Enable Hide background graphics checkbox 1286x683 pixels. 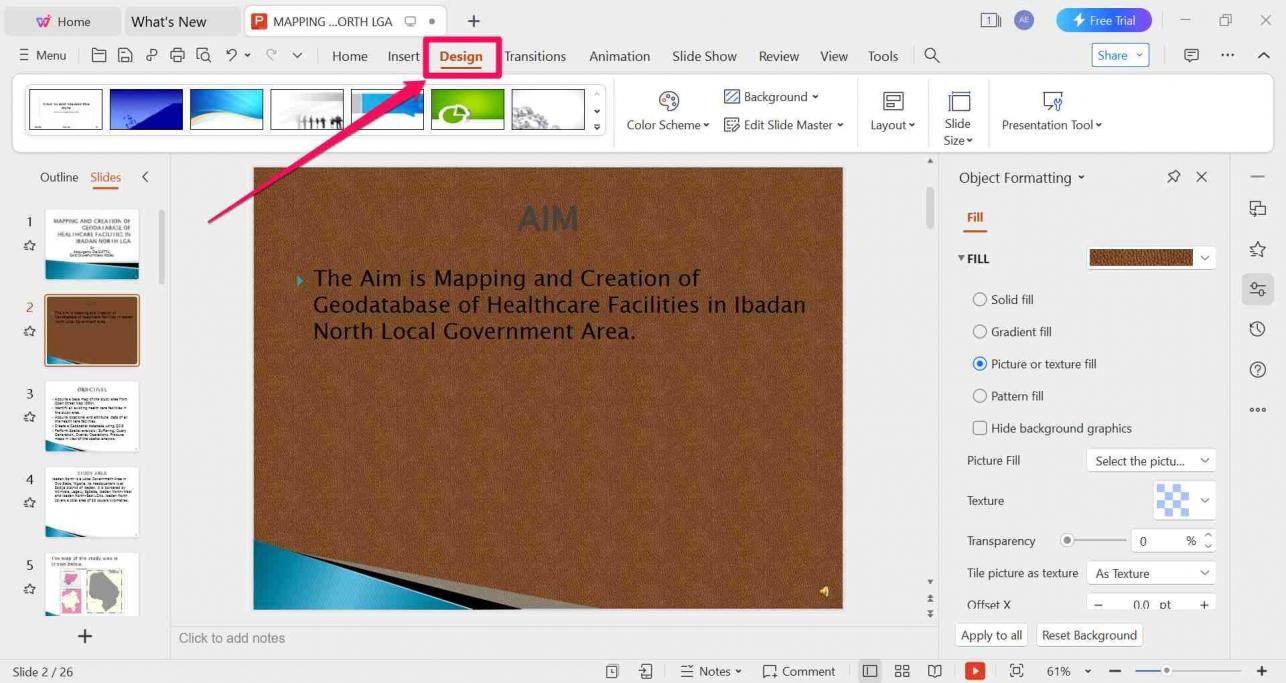pos(980,428)
